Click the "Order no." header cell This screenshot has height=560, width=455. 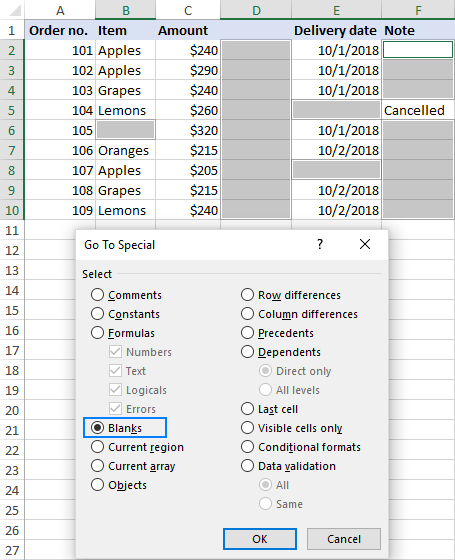(60, 30)
